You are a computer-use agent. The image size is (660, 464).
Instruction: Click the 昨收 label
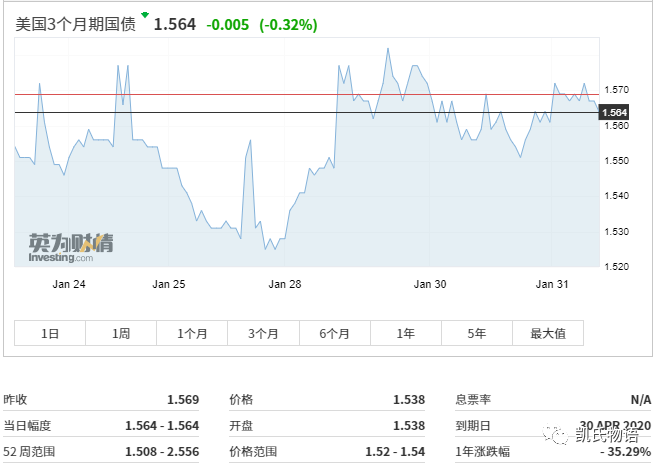click(x=15, y=400)
